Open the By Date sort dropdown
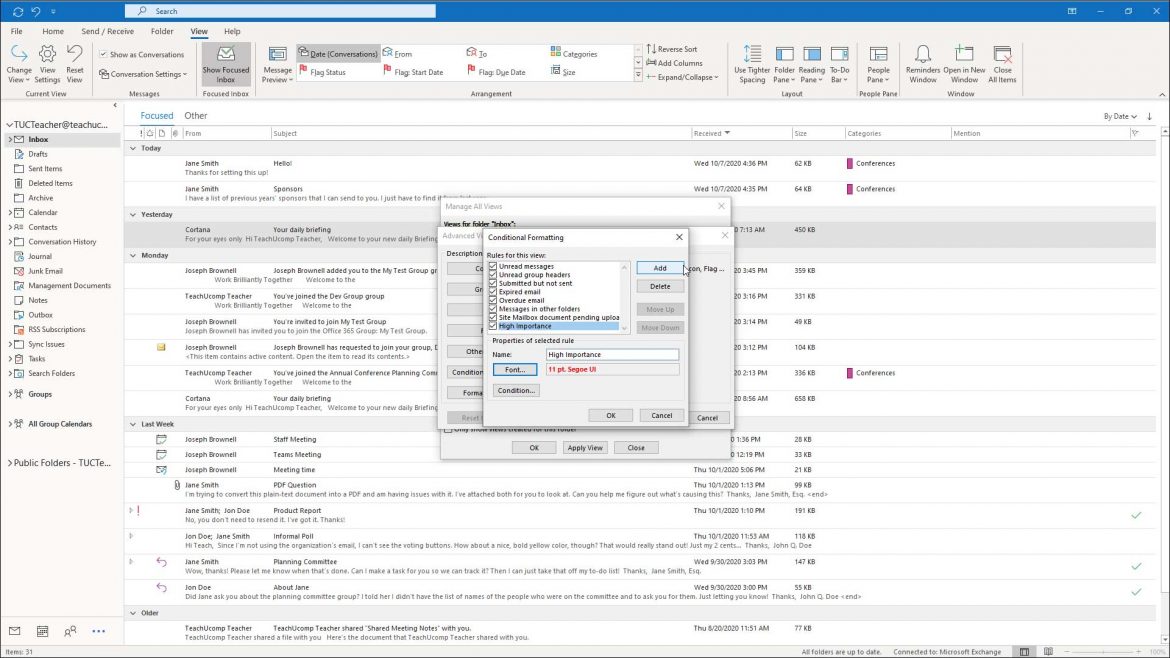Image resolution: width=1170 pixels, height=658 pixels. (1120, 116)
